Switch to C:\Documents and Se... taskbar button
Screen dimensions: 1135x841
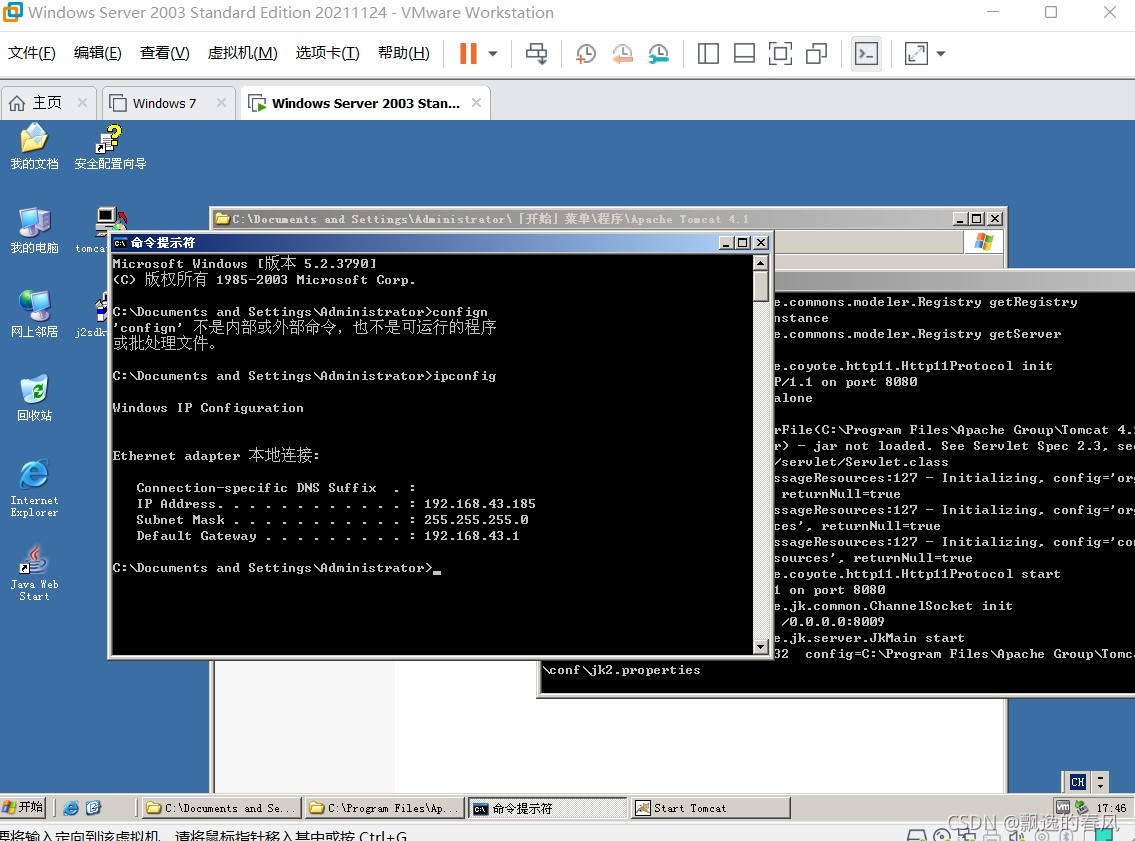[x=221, y=808]
